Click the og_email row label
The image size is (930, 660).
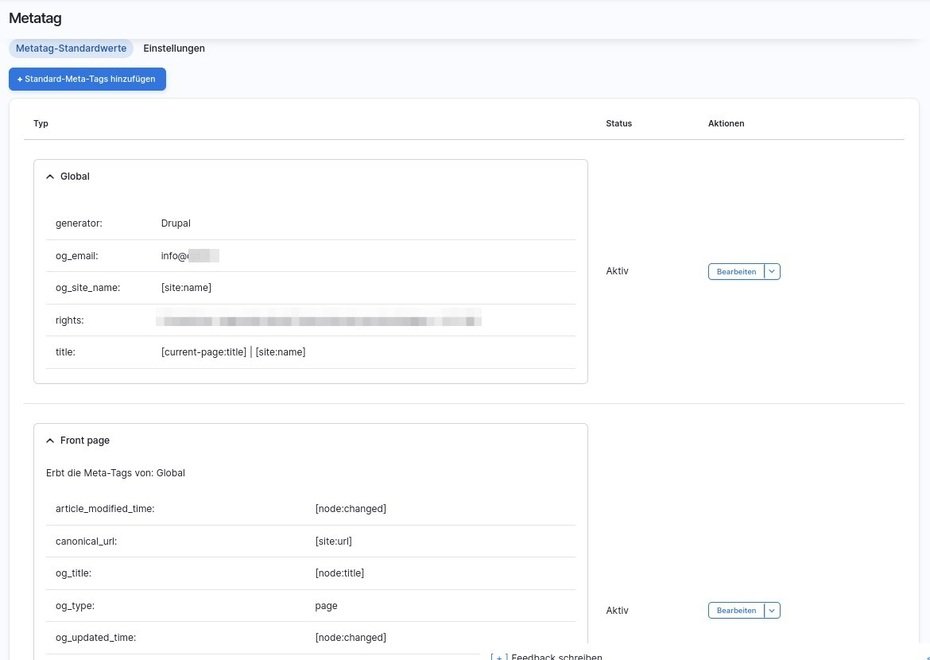(77, 256)
